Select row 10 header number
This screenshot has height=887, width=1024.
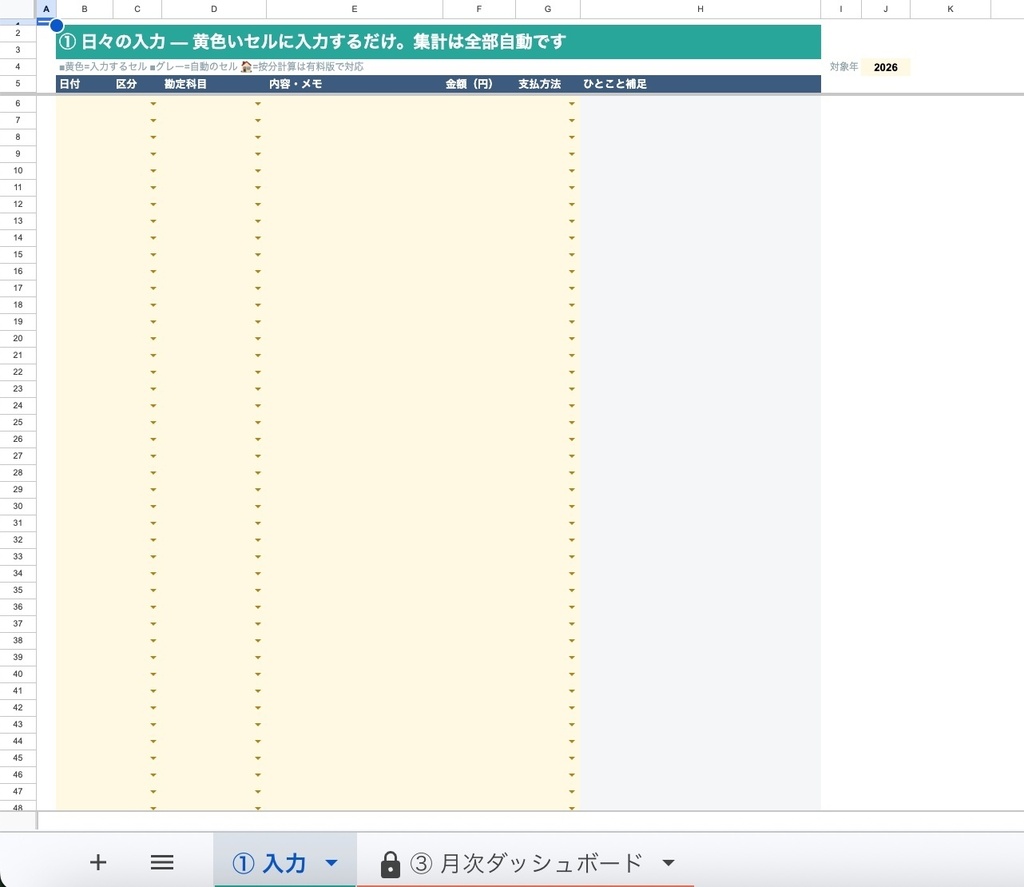point(18,170)
